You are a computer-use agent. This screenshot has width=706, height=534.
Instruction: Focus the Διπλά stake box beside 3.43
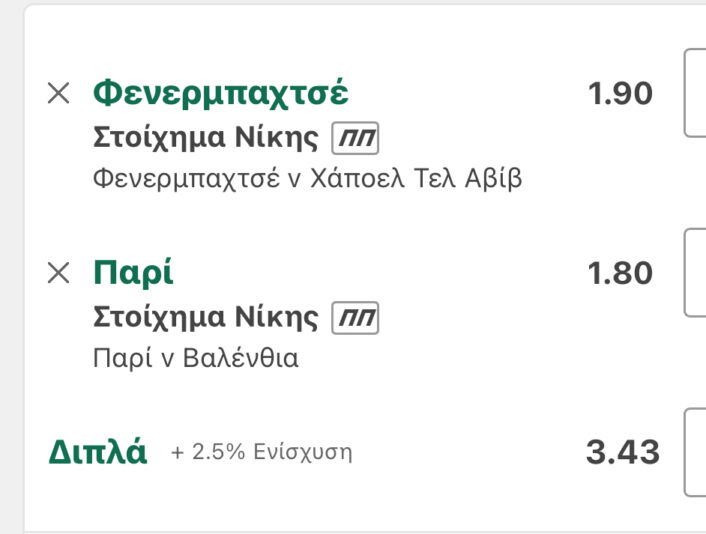[x=694, y=452]
